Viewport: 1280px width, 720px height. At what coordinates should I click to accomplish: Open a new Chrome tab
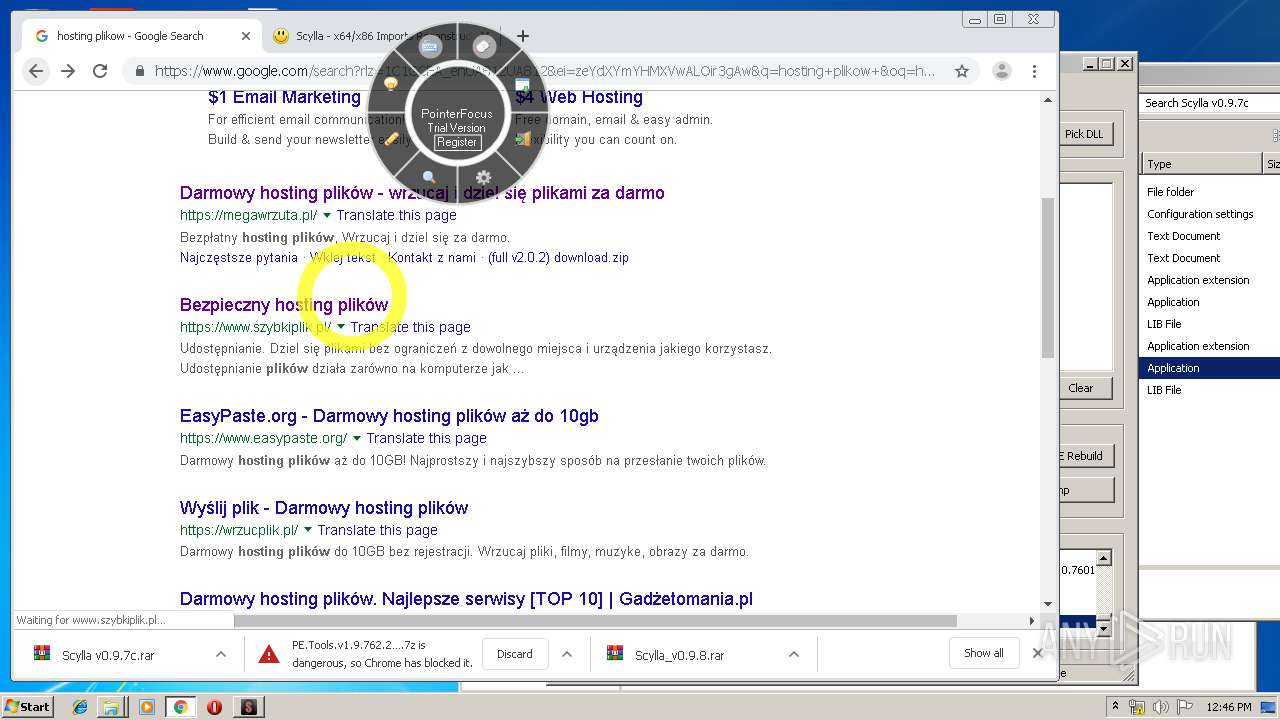tap(522, 36)
